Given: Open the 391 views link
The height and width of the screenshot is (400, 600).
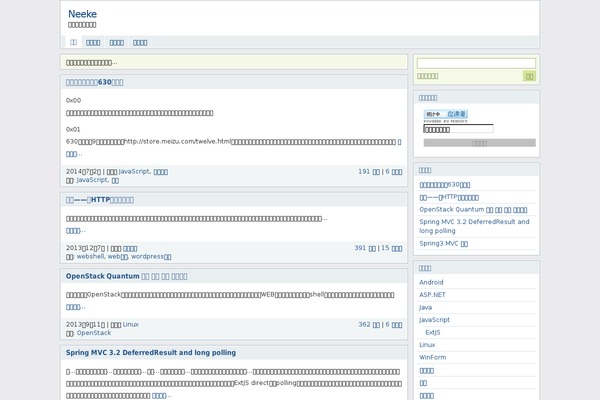Looking at the screenshot, I should point(365,248).
